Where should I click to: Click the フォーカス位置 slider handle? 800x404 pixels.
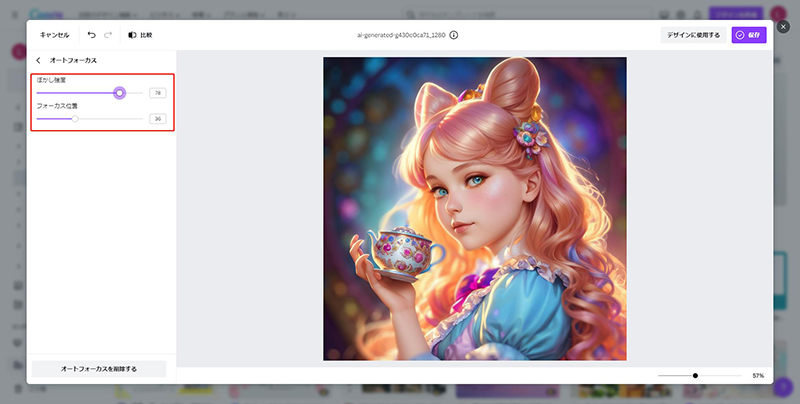point(75,118)
